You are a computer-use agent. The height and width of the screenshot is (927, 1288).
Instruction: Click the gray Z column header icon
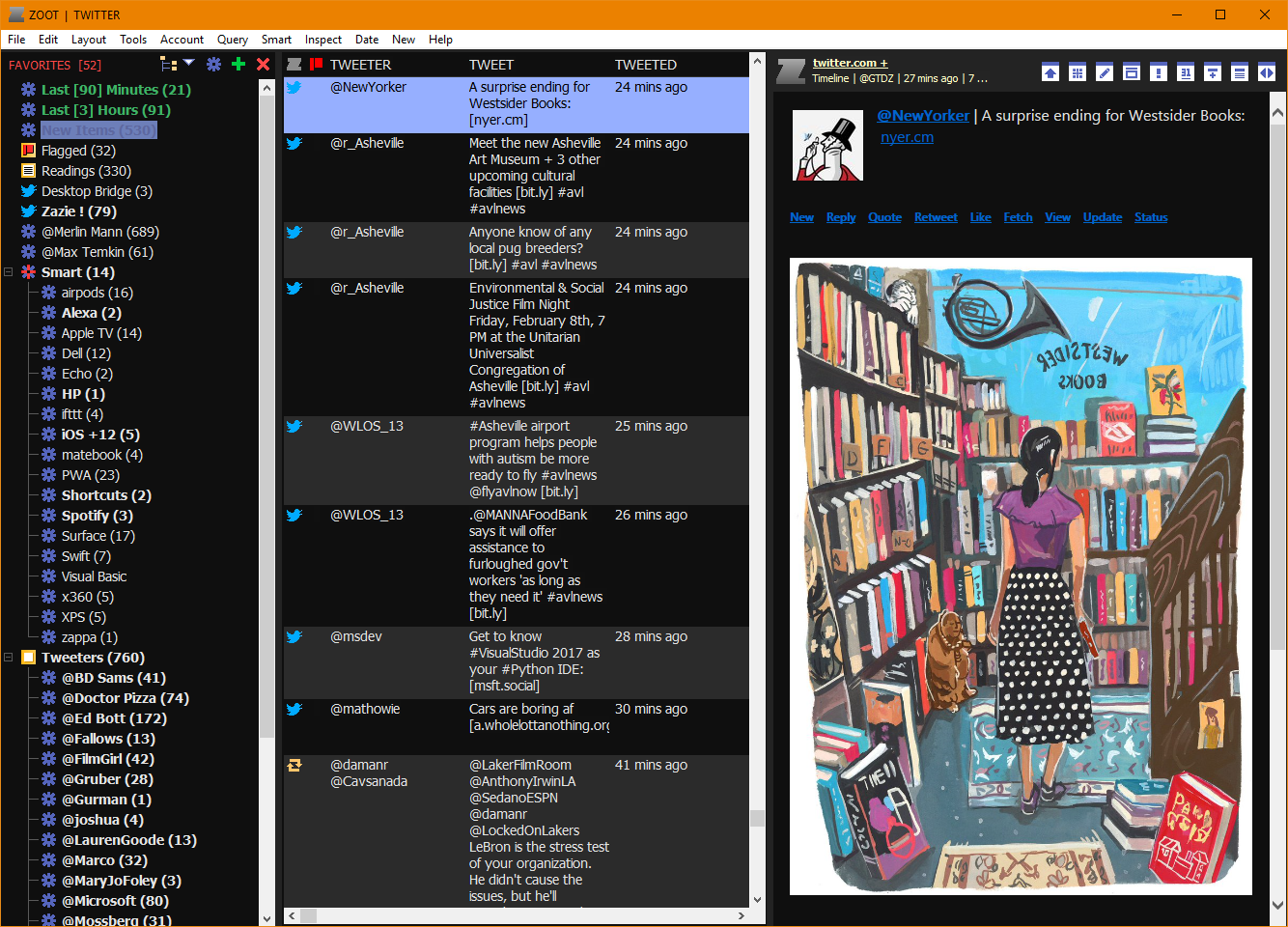click(x=294, y=65)
